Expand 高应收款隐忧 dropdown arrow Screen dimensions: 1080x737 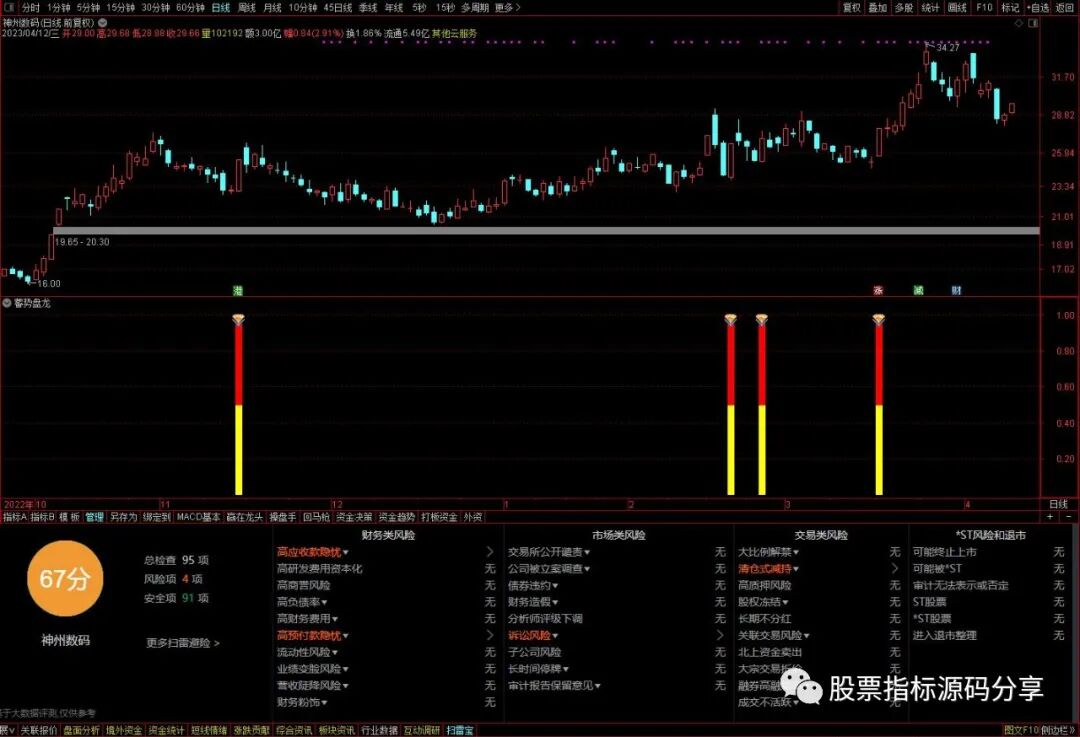(x=346, y=552)
